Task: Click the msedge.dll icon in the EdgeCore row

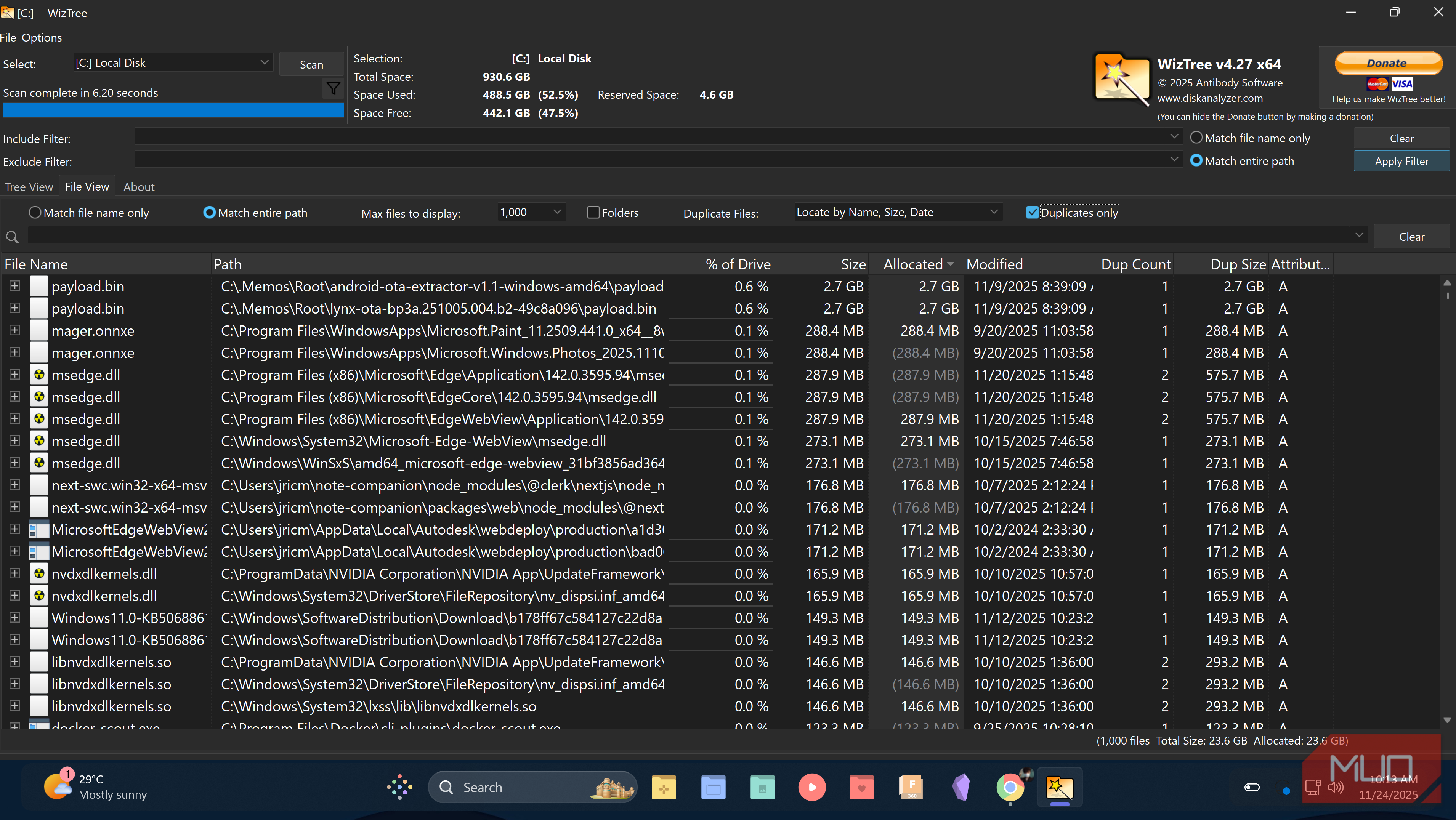Action: [39, 397]
